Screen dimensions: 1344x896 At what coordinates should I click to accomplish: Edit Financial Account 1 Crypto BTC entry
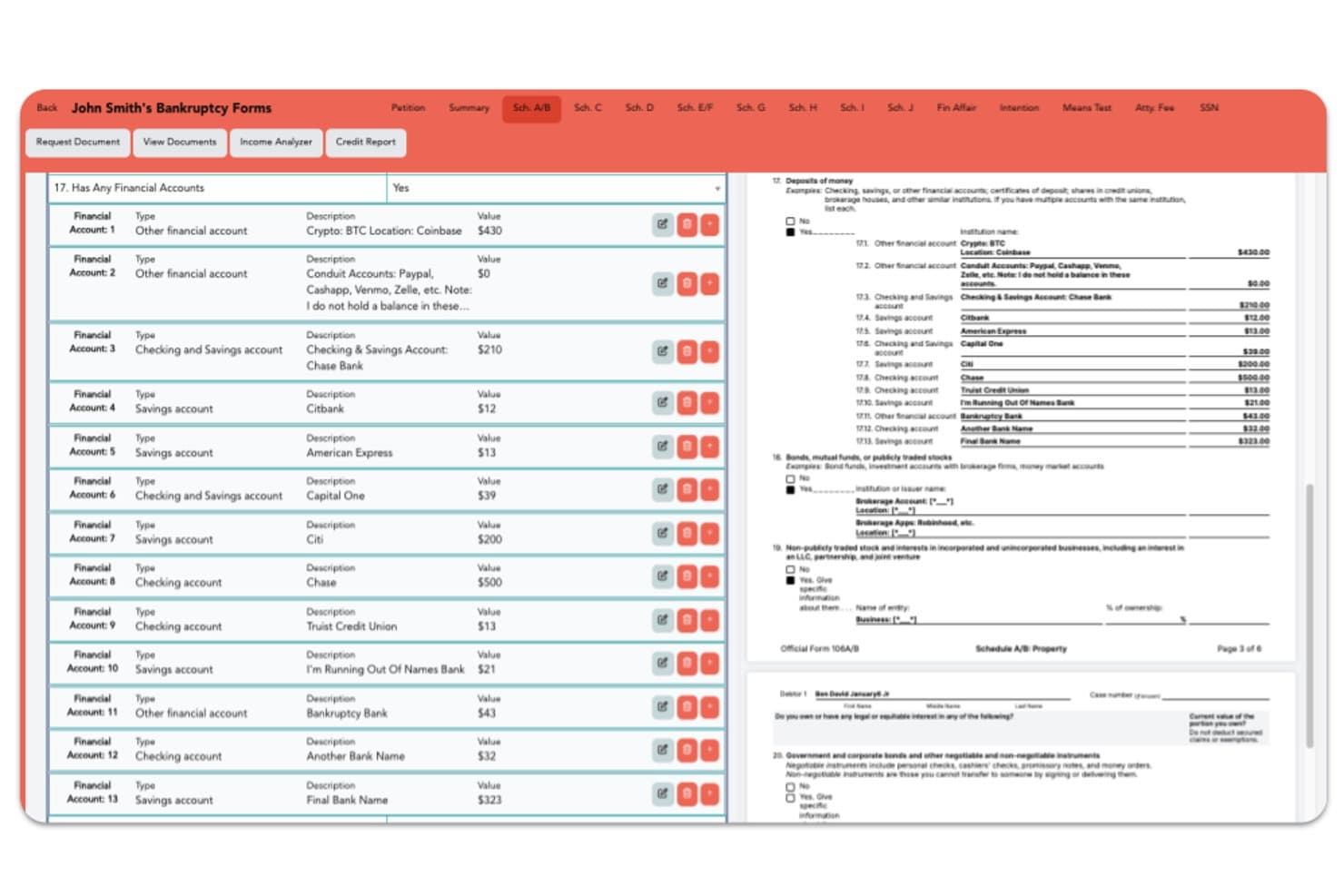click(663, 224)
